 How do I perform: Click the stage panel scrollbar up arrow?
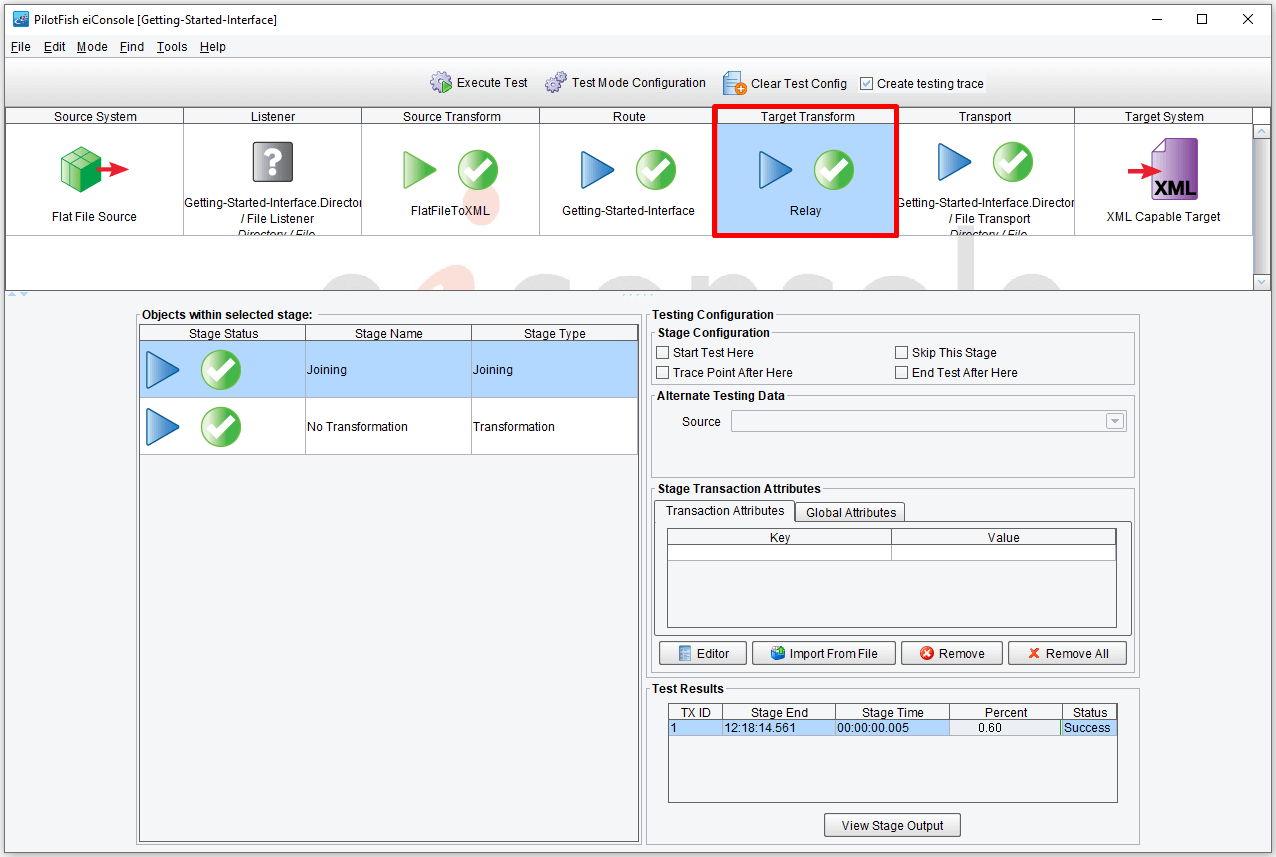1262,131
